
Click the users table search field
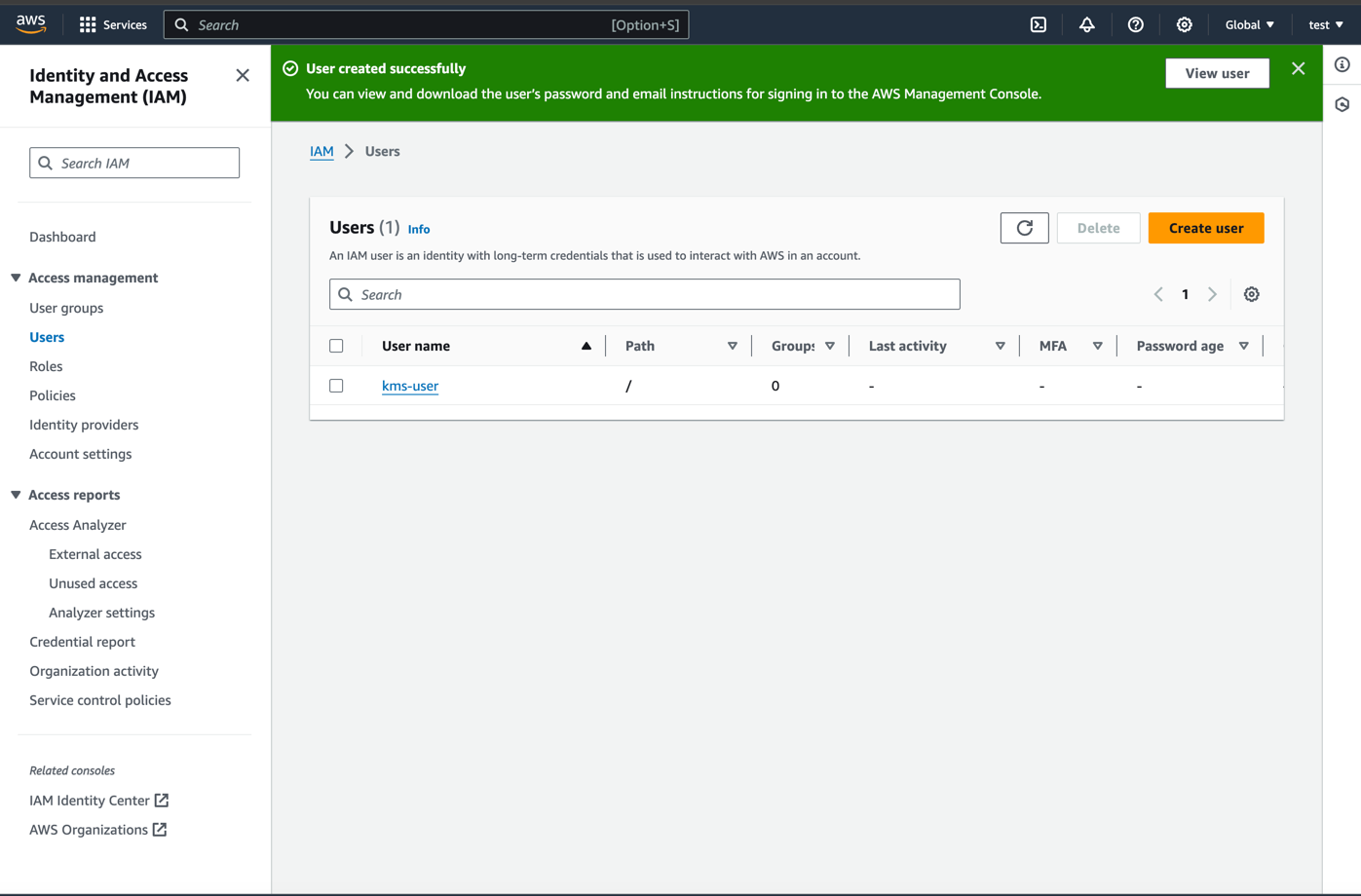(645, 294)
